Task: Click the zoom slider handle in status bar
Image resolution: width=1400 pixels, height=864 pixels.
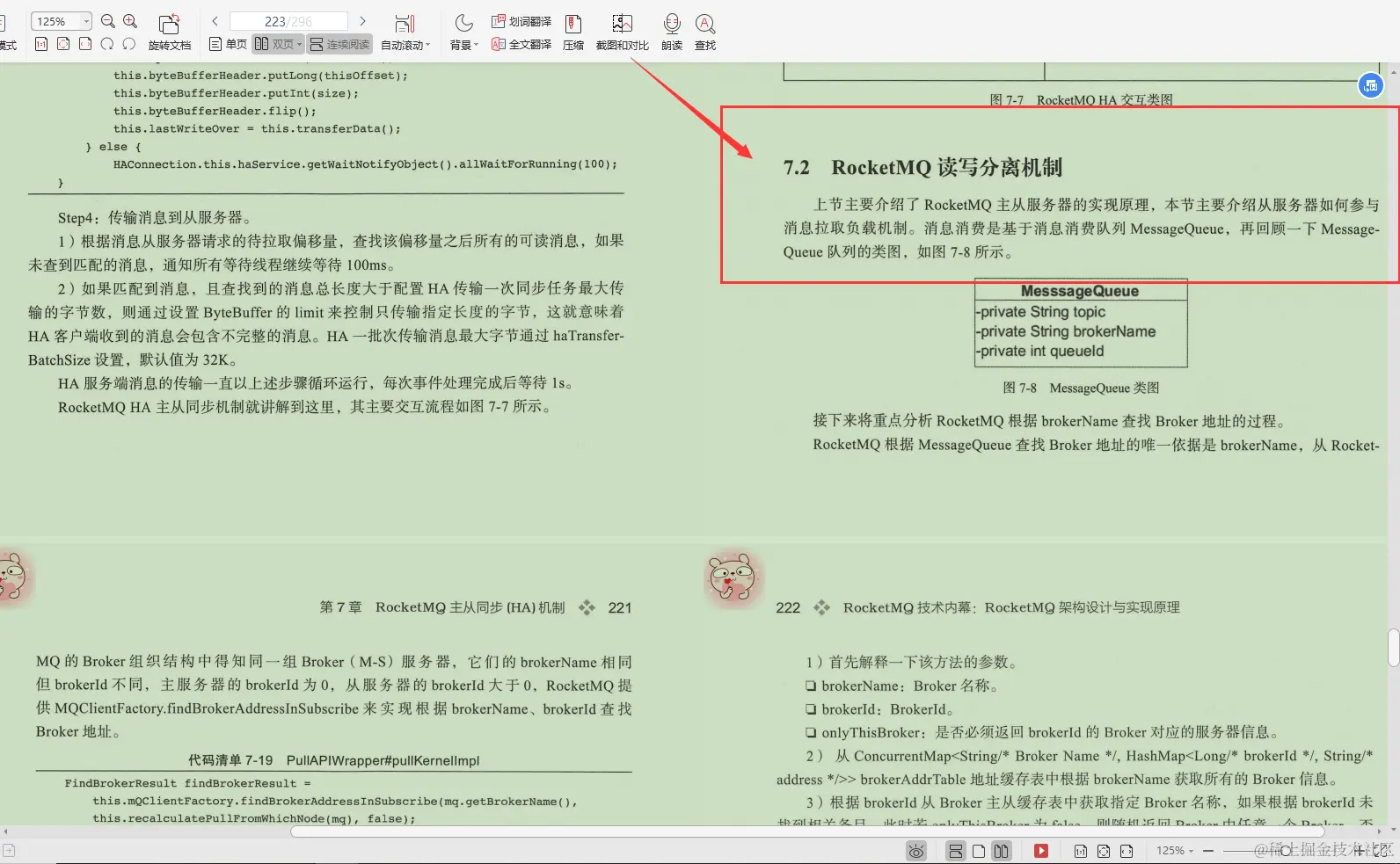Action: click(x=1287, y=851)
